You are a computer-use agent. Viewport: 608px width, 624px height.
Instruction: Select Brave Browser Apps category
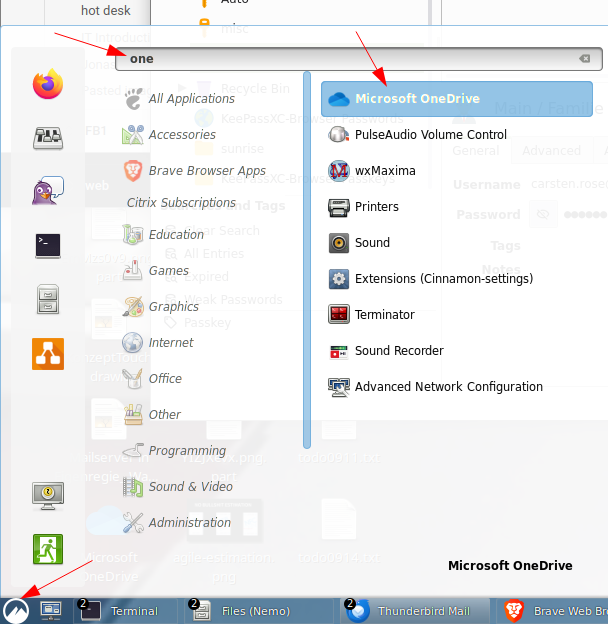click(x=194, y=171)
